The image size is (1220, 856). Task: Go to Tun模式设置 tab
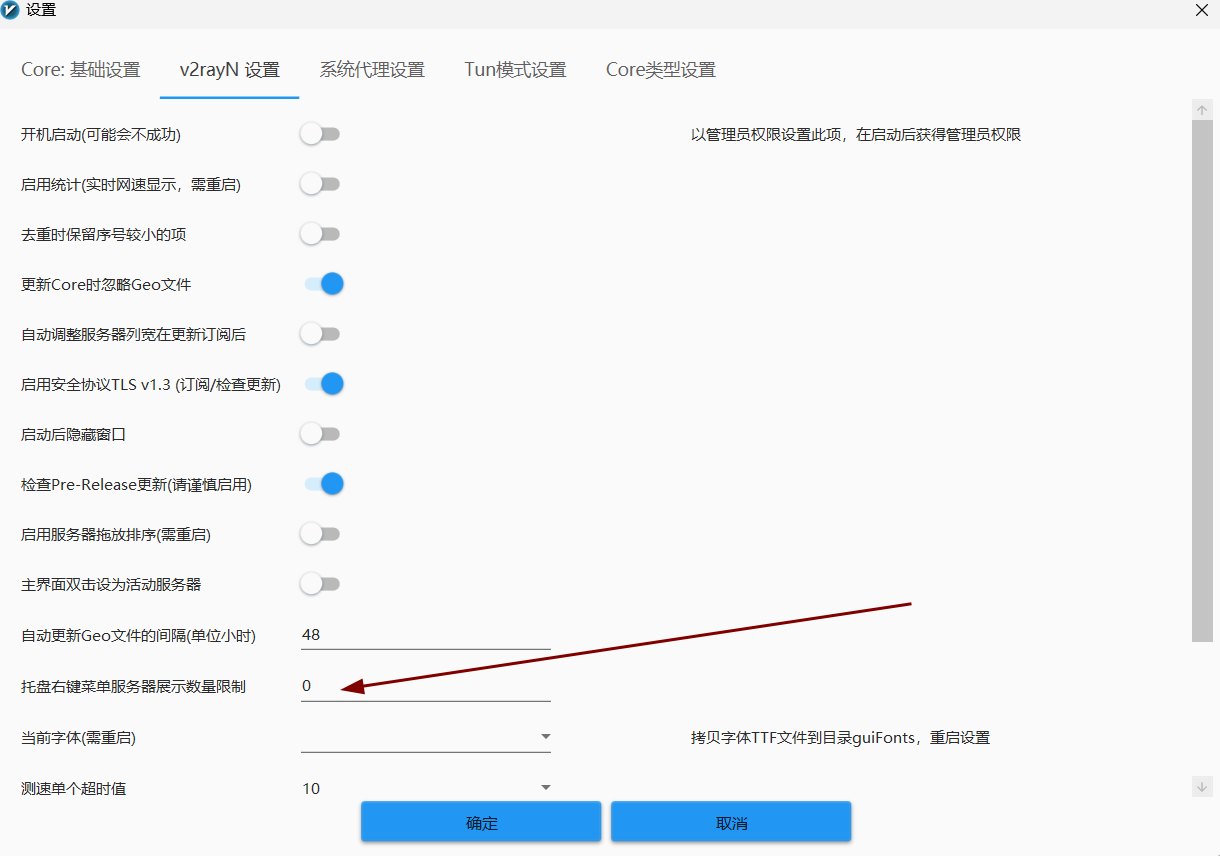click(x=515, y=70)
